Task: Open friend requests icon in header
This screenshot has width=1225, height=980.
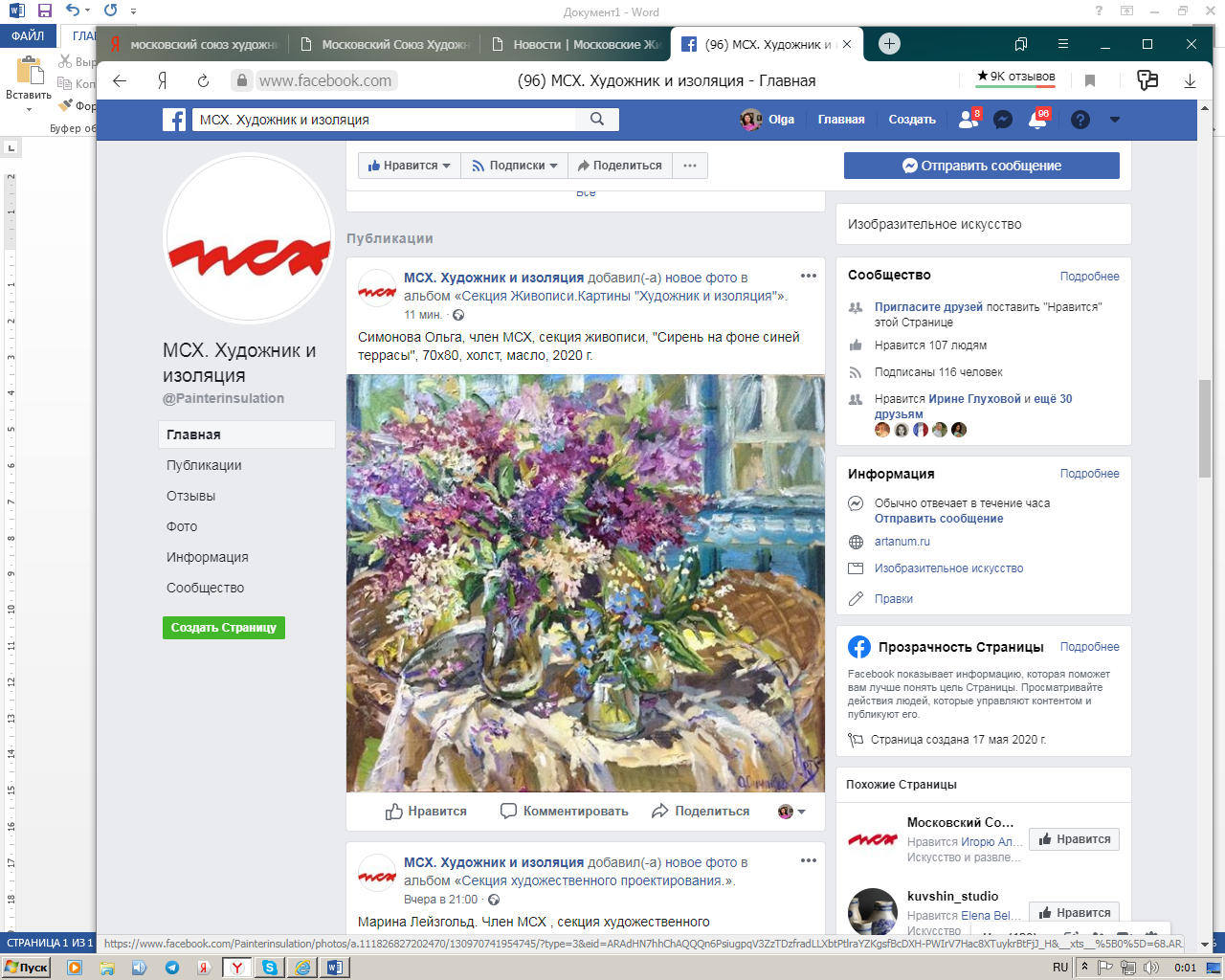Action: [969, 120]
